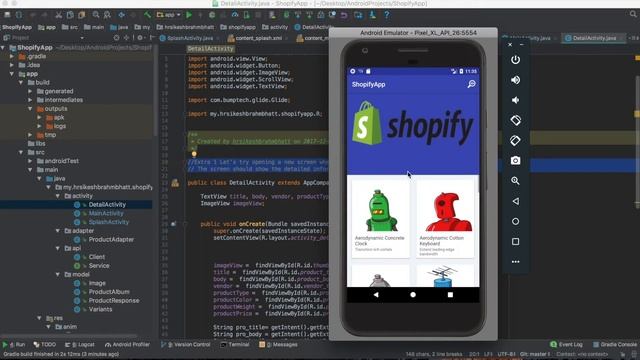Open the Android Profiler tab
This screenshot has width=640, height=360.
pos(127,344)
